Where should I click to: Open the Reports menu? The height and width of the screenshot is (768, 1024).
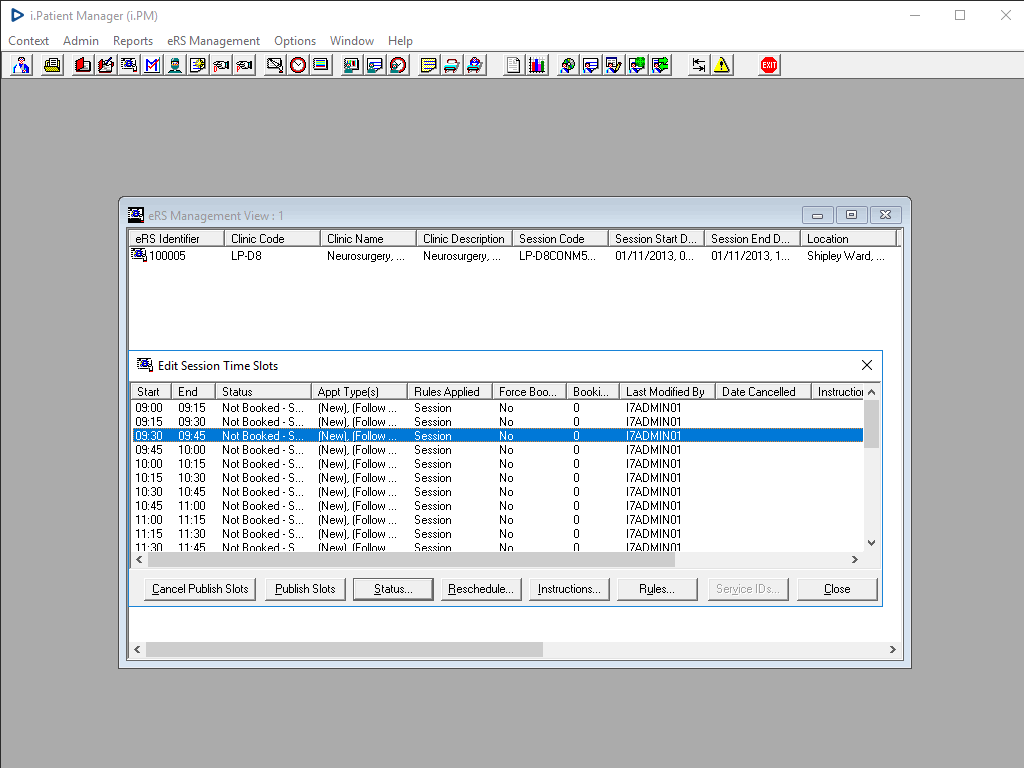133,40
